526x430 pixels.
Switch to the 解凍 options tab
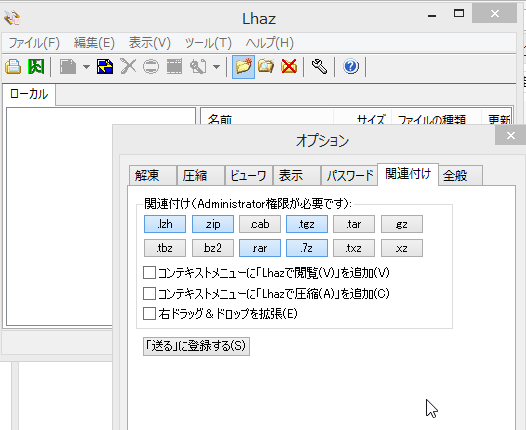click(x=153, y=175)
